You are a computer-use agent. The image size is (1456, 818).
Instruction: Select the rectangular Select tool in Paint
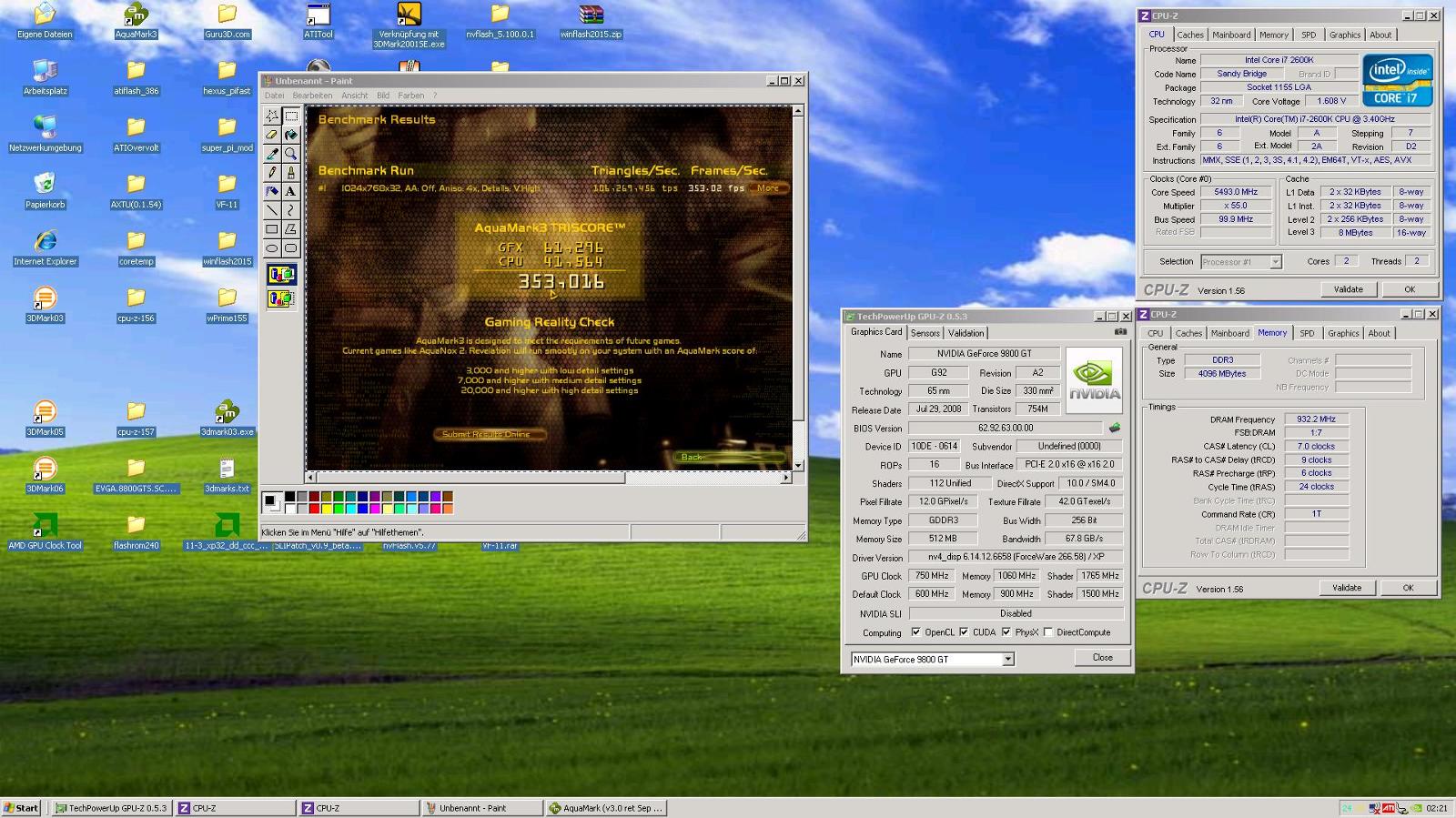tap(290, 116)
